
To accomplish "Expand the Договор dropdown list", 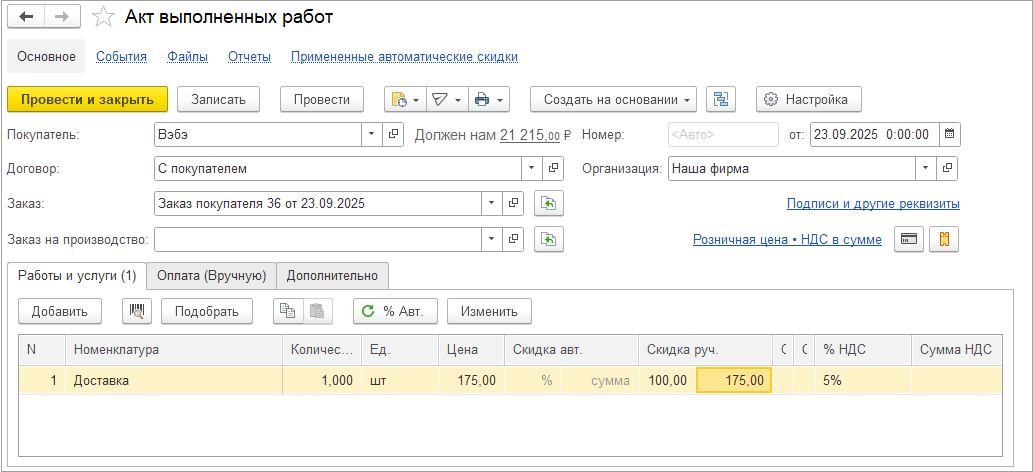I will click(x=532, y=168).
